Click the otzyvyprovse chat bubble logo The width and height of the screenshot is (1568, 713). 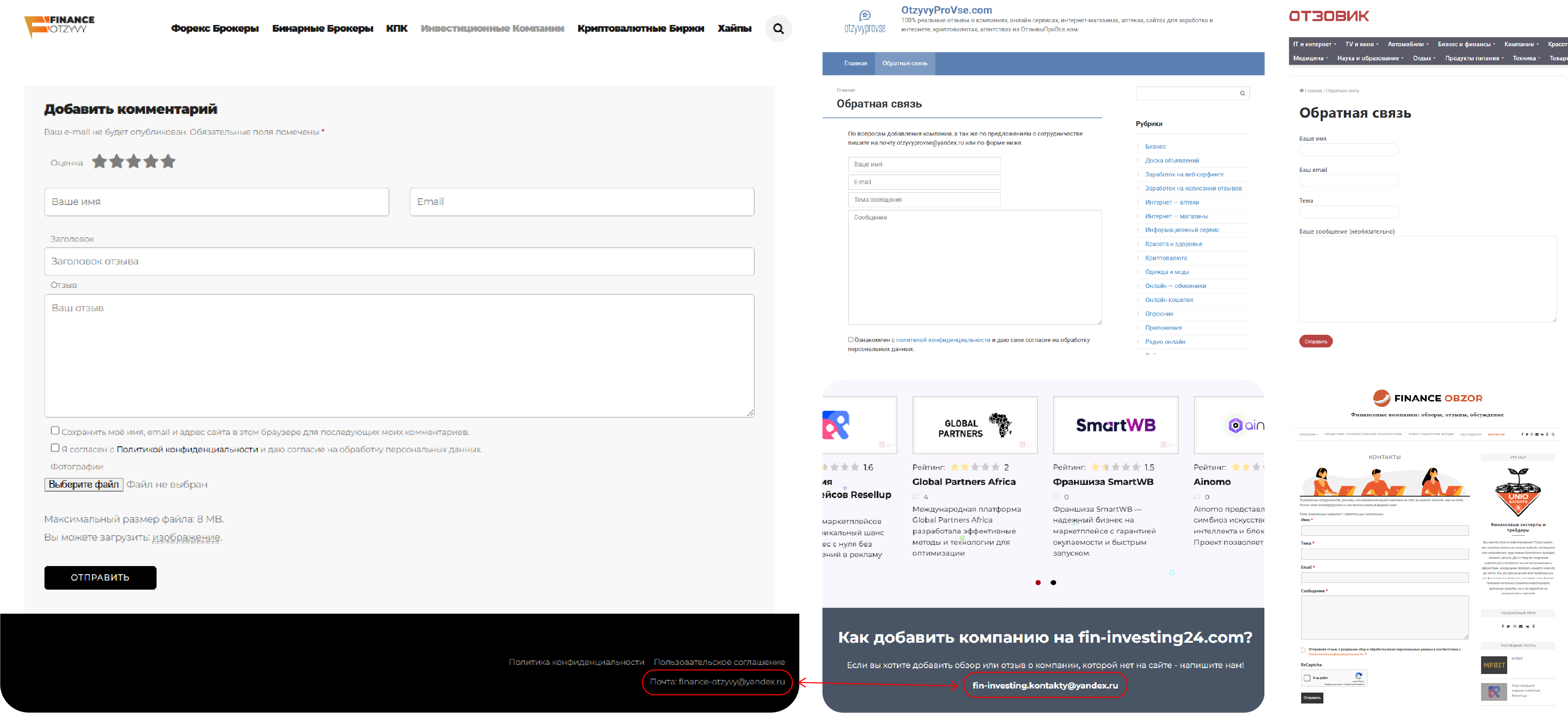point(865,16)
